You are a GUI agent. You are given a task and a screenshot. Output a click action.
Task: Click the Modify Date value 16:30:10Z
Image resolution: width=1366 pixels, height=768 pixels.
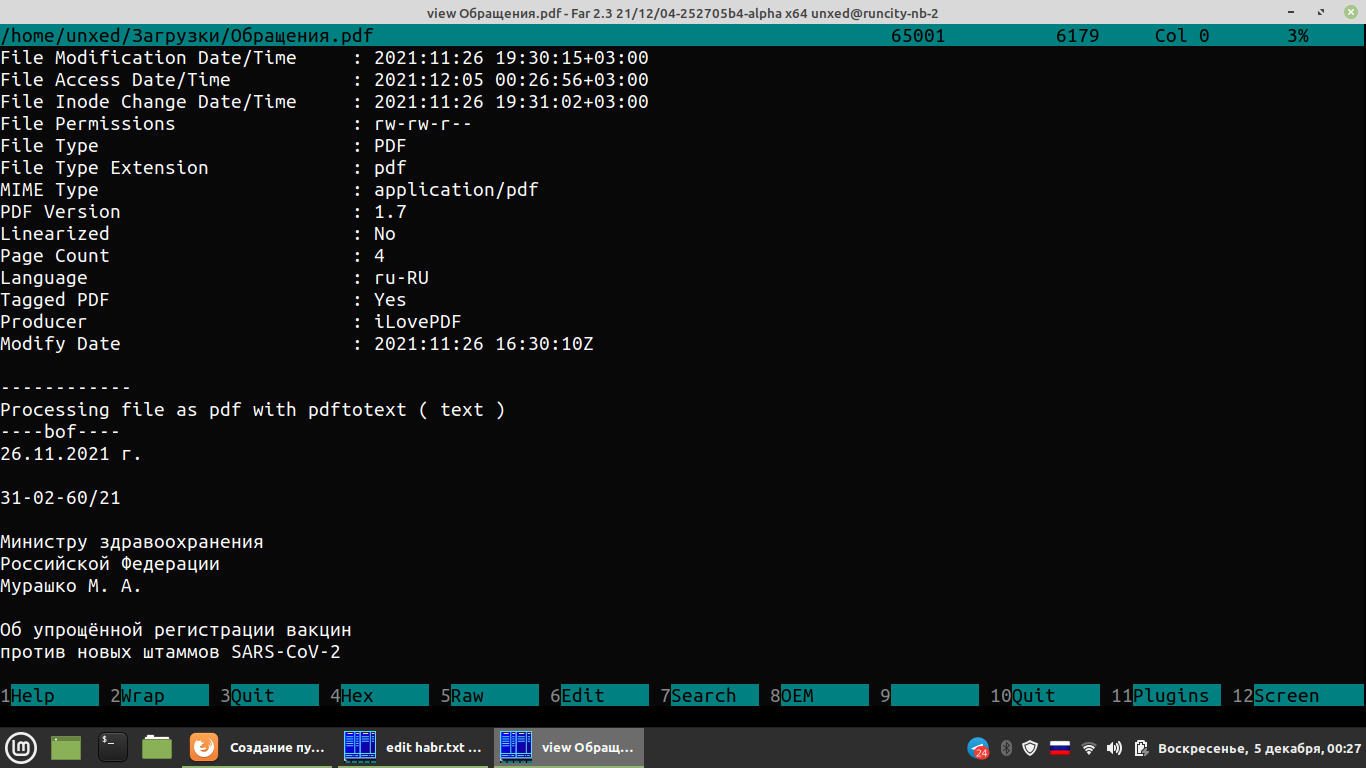pyautogui.click(x=484, y=344)
